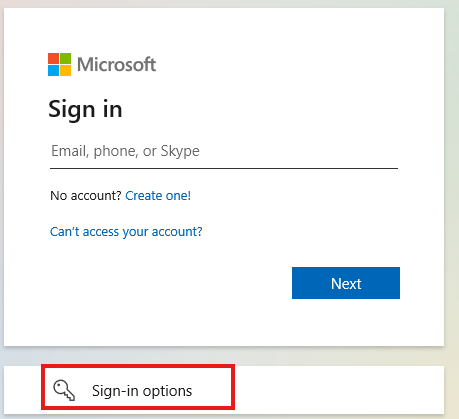Click the green square of the Microsoft logo

point(65,58)
